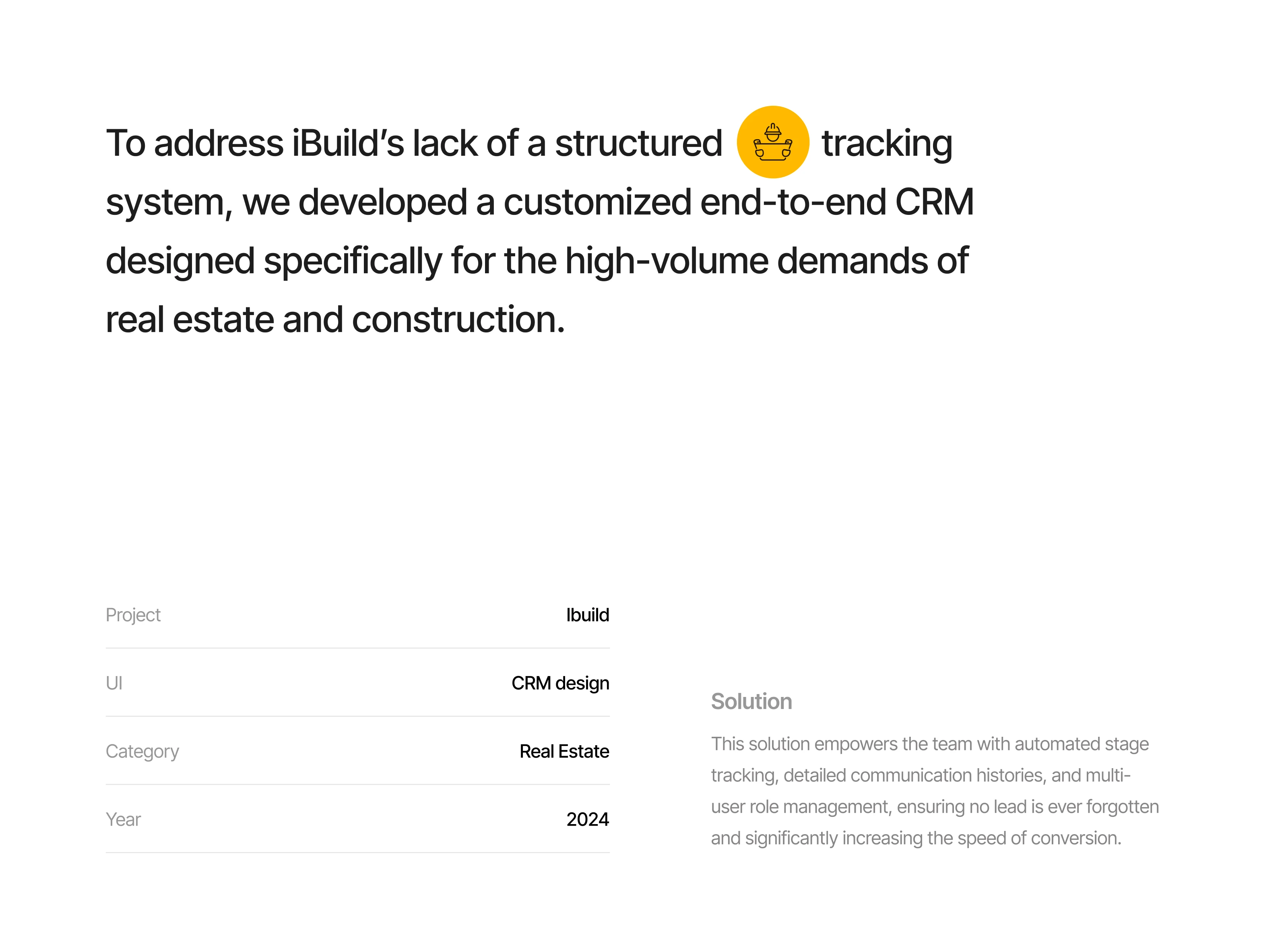
Task: Click the "Category" row label
Action: pyautogui.click(x=142, y=751)
